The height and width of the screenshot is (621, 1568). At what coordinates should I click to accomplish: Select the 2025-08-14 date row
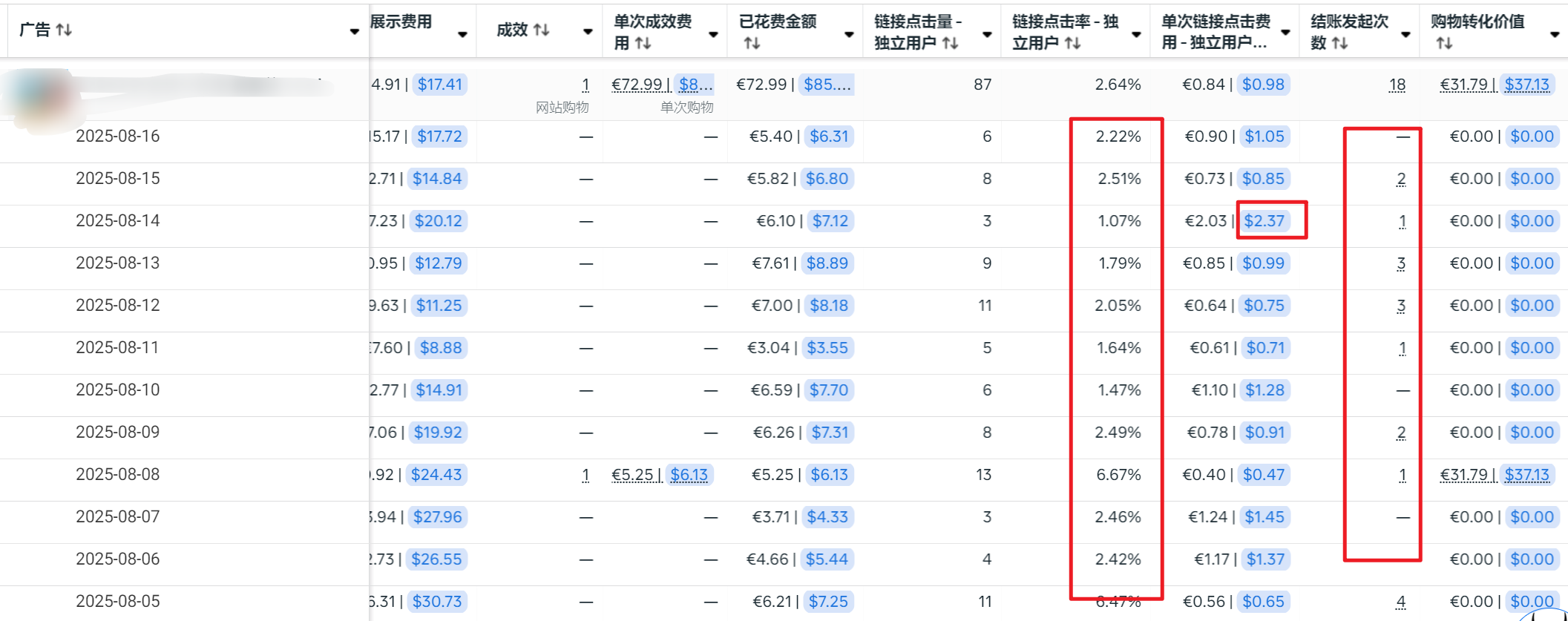pos(118,221)
